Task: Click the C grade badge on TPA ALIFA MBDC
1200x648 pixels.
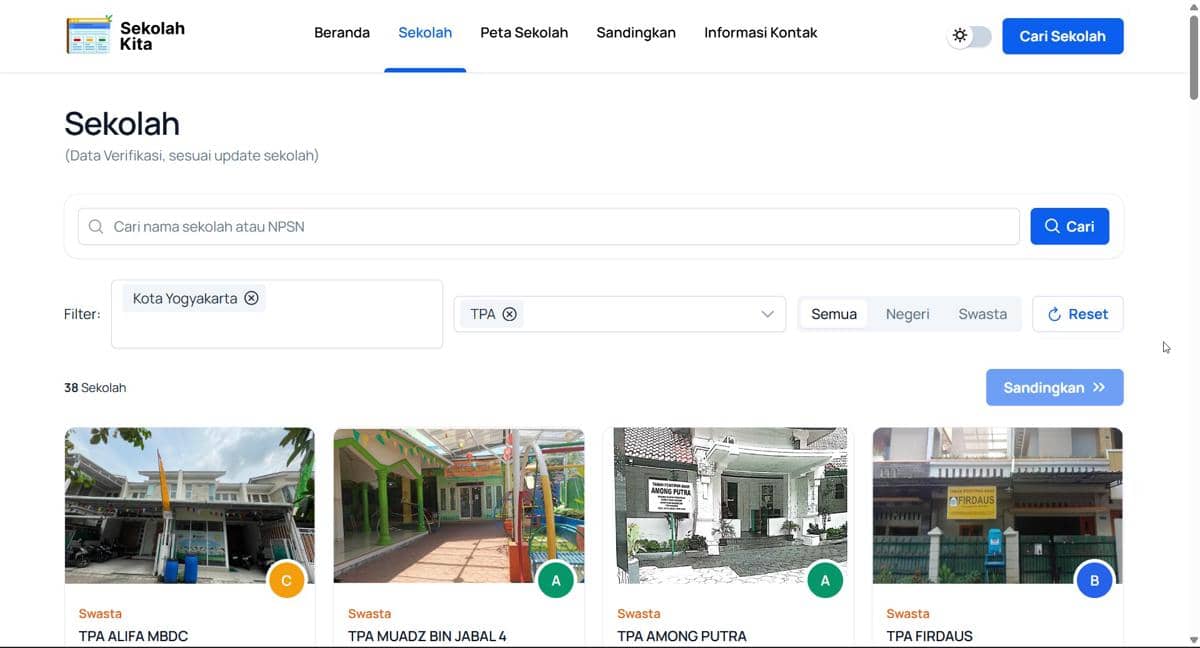Action: tap(286, 579)
